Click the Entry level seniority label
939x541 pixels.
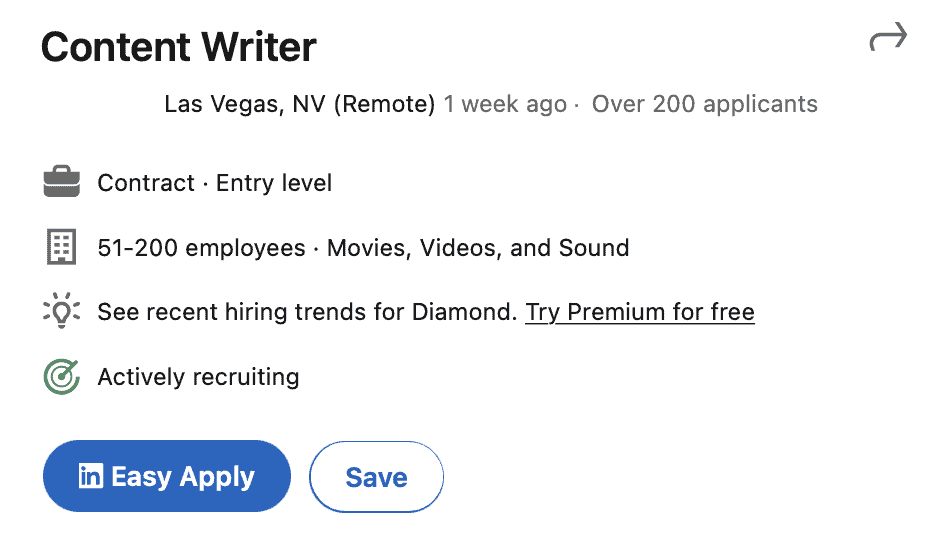click(x=274, y=183)
